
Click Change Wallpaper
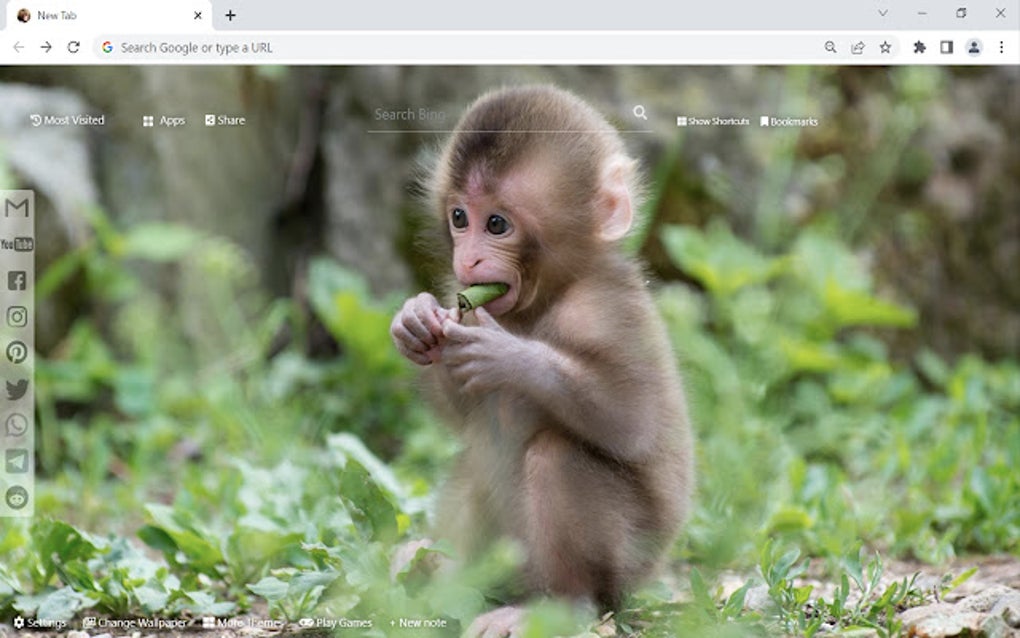click(135, 622)
